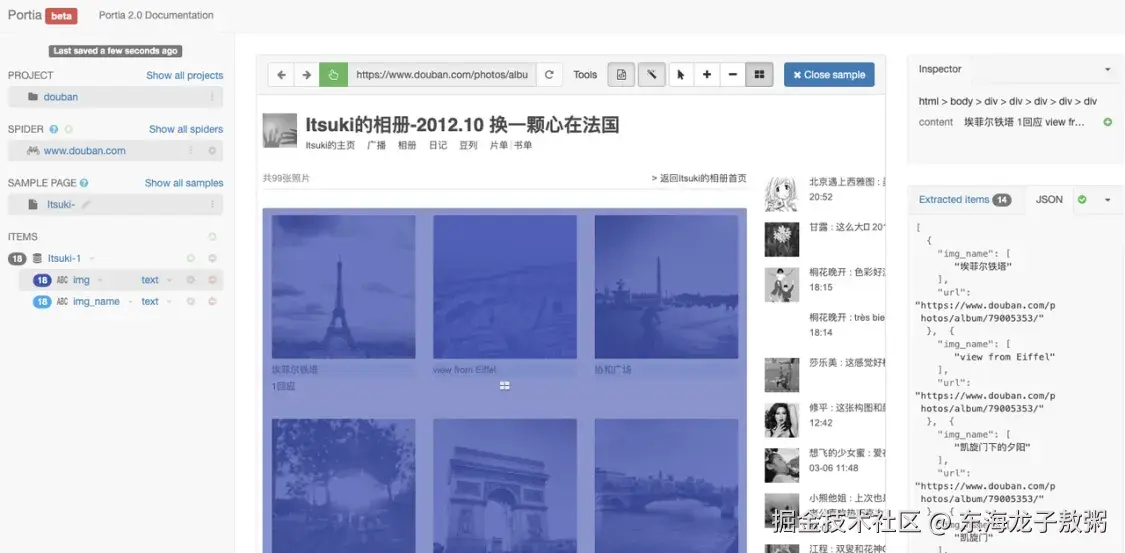Click the Itsuki album avatar image
This screenshot has height=553, width=1125.
point(280,131)
